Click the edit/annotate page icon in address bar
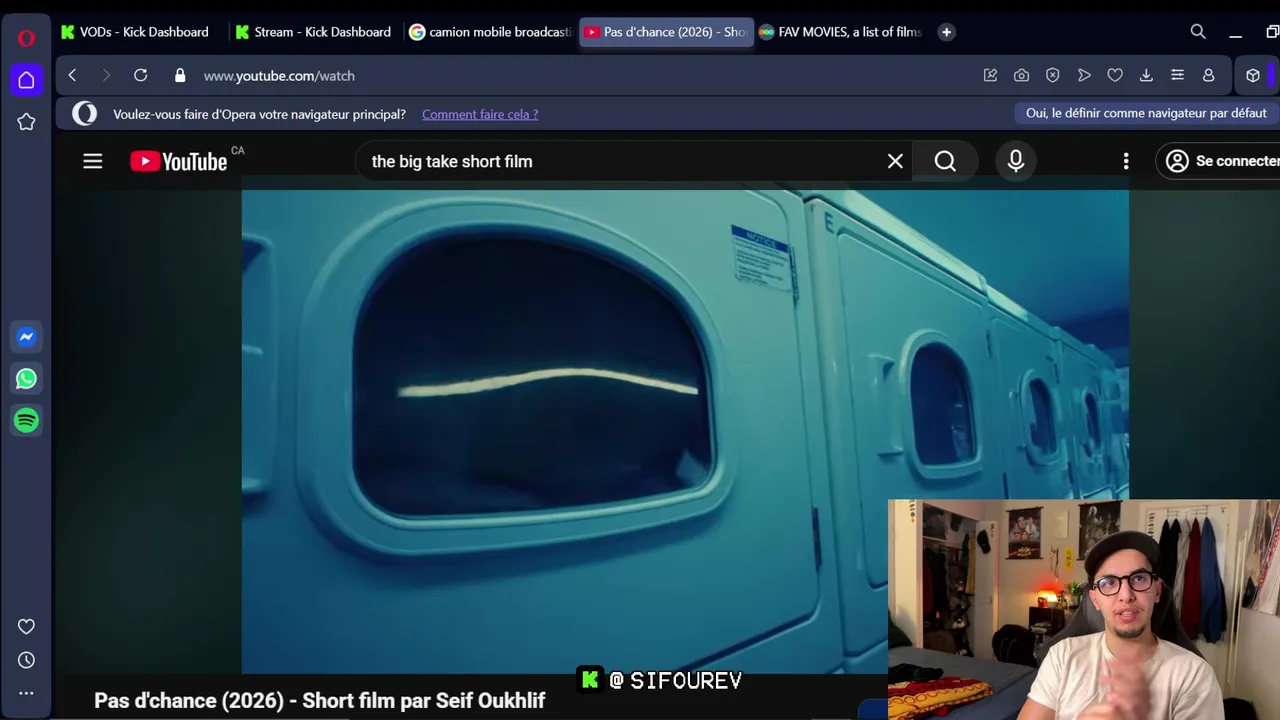 pos(990,75)
